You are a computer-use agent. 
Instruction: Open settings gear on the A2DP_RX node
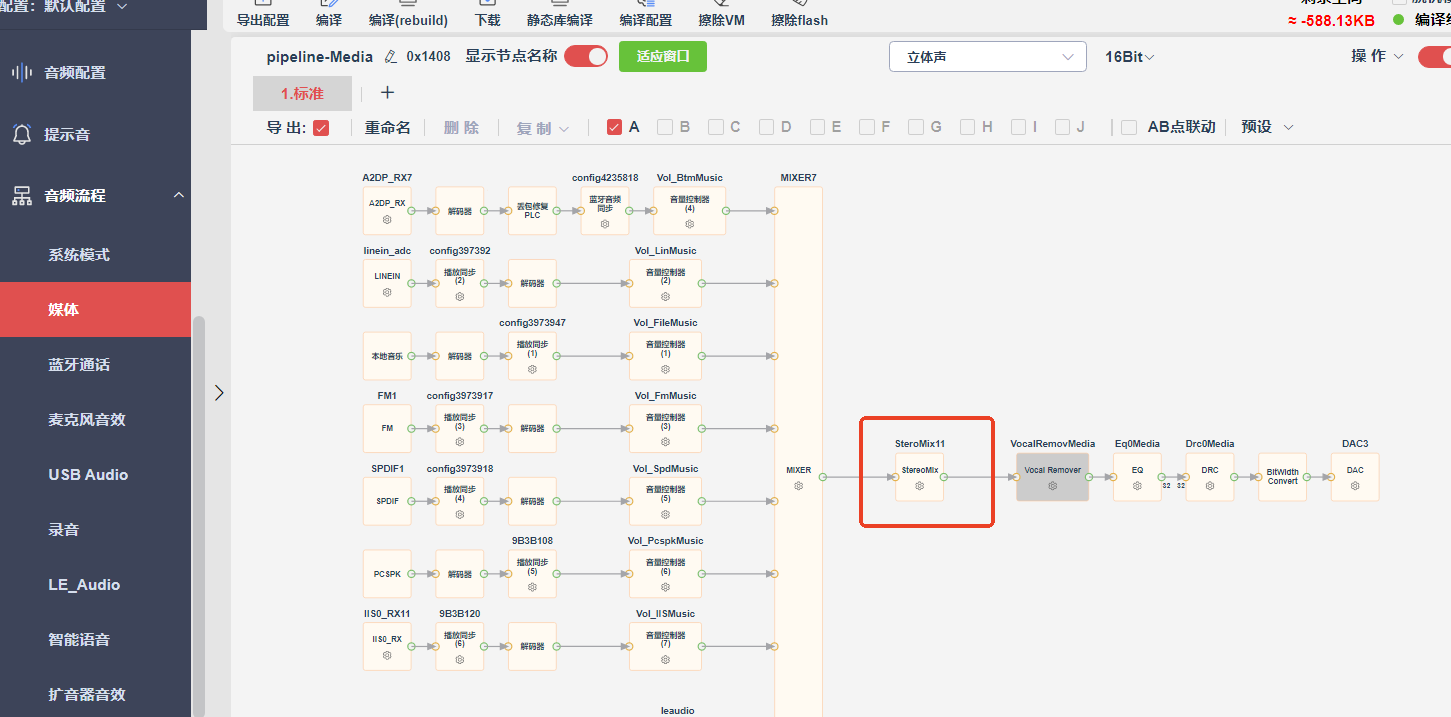(387, 220)
